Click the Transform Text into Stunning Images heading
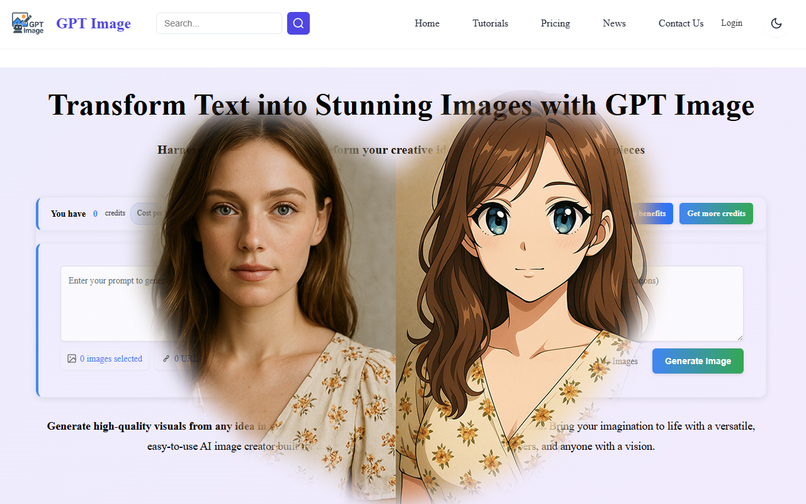This screenshot has height=504, width=806. (x=401, y=105)
